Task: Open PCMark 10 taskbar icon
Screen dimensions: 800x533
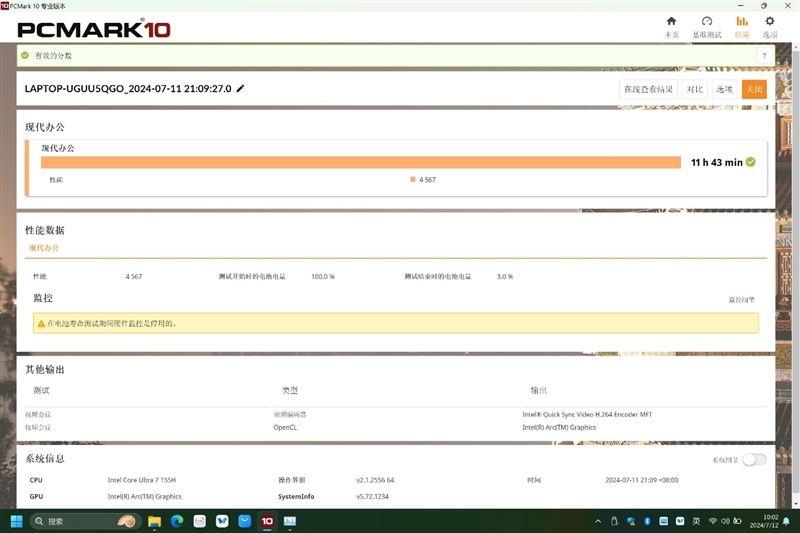Action: point(267,521)
